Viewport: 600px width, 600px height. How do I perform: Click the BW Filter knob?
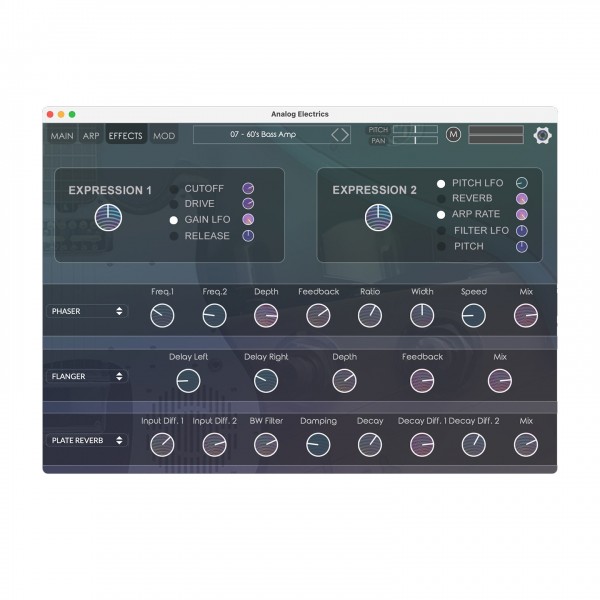266,445
